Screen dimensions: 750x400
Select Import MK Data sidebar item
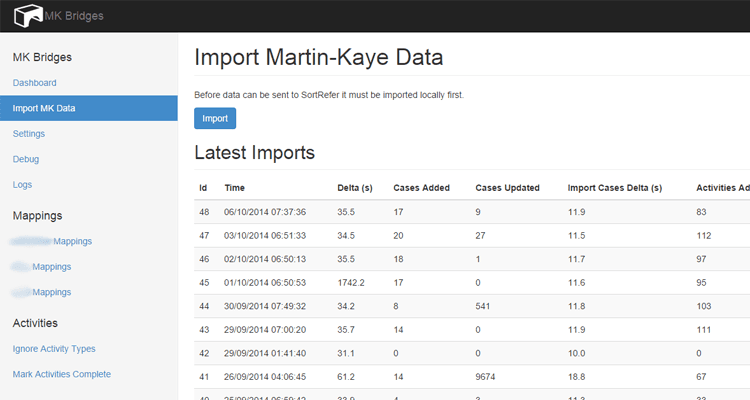coord(44,108)
